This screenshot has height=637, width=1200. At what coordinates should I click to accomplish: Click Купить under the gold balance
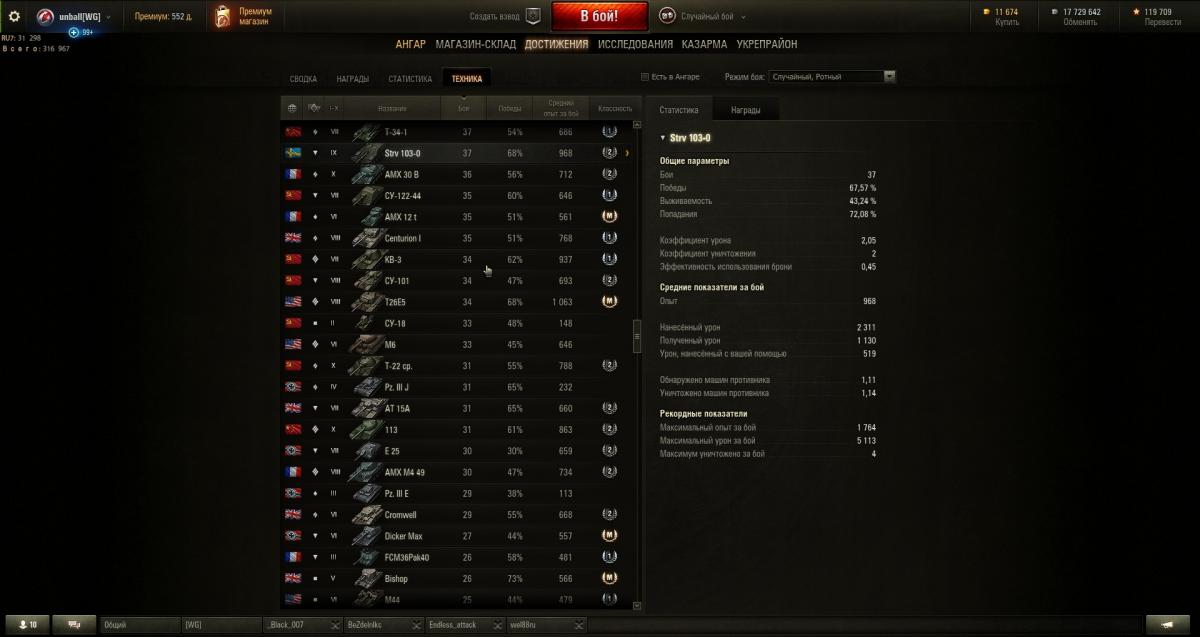[x=1007, y=22]
